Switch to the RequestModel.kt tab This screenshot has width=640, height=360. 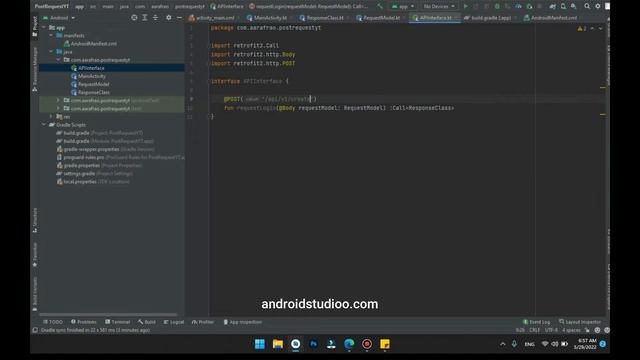[x=381, y=18]
